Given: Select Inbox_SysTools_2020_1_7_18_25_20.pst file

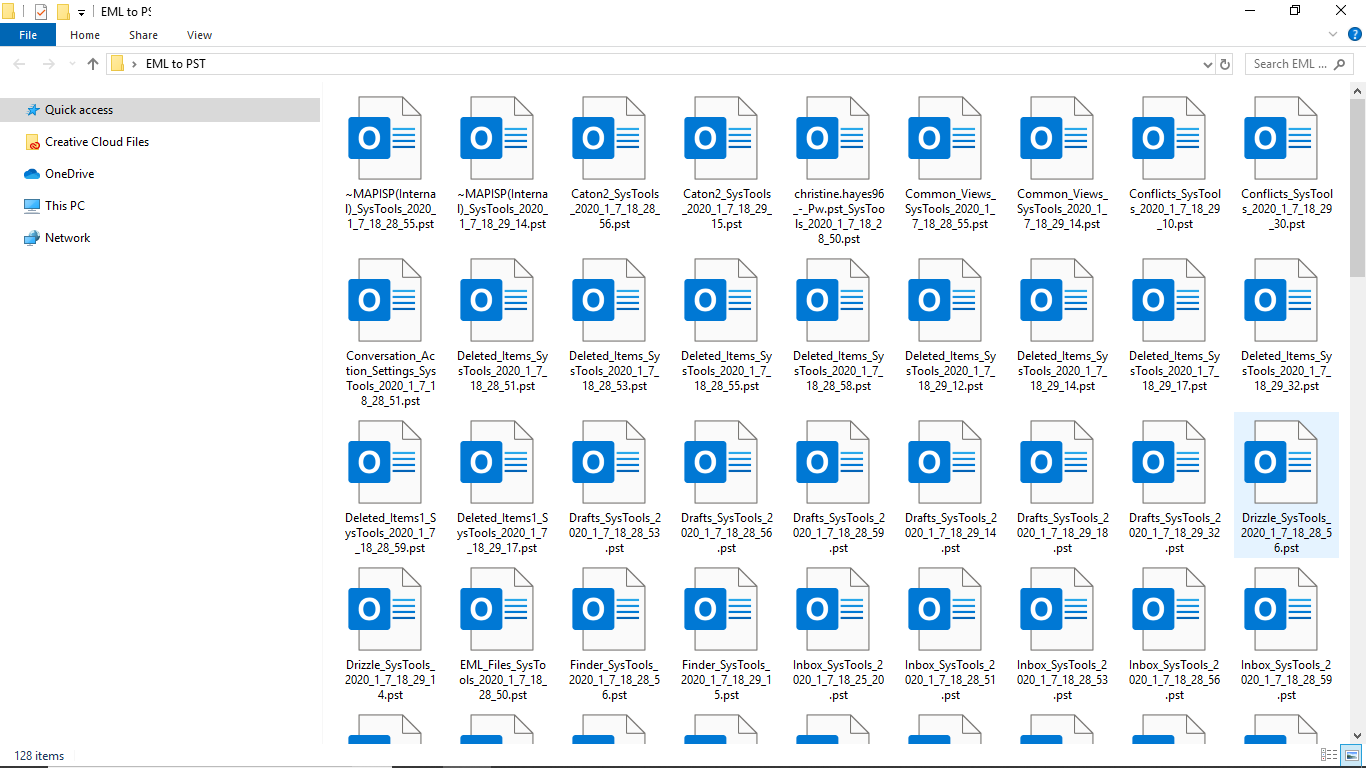Looking at the screenshot, I should pyautogui.click(x=837, y=634).
